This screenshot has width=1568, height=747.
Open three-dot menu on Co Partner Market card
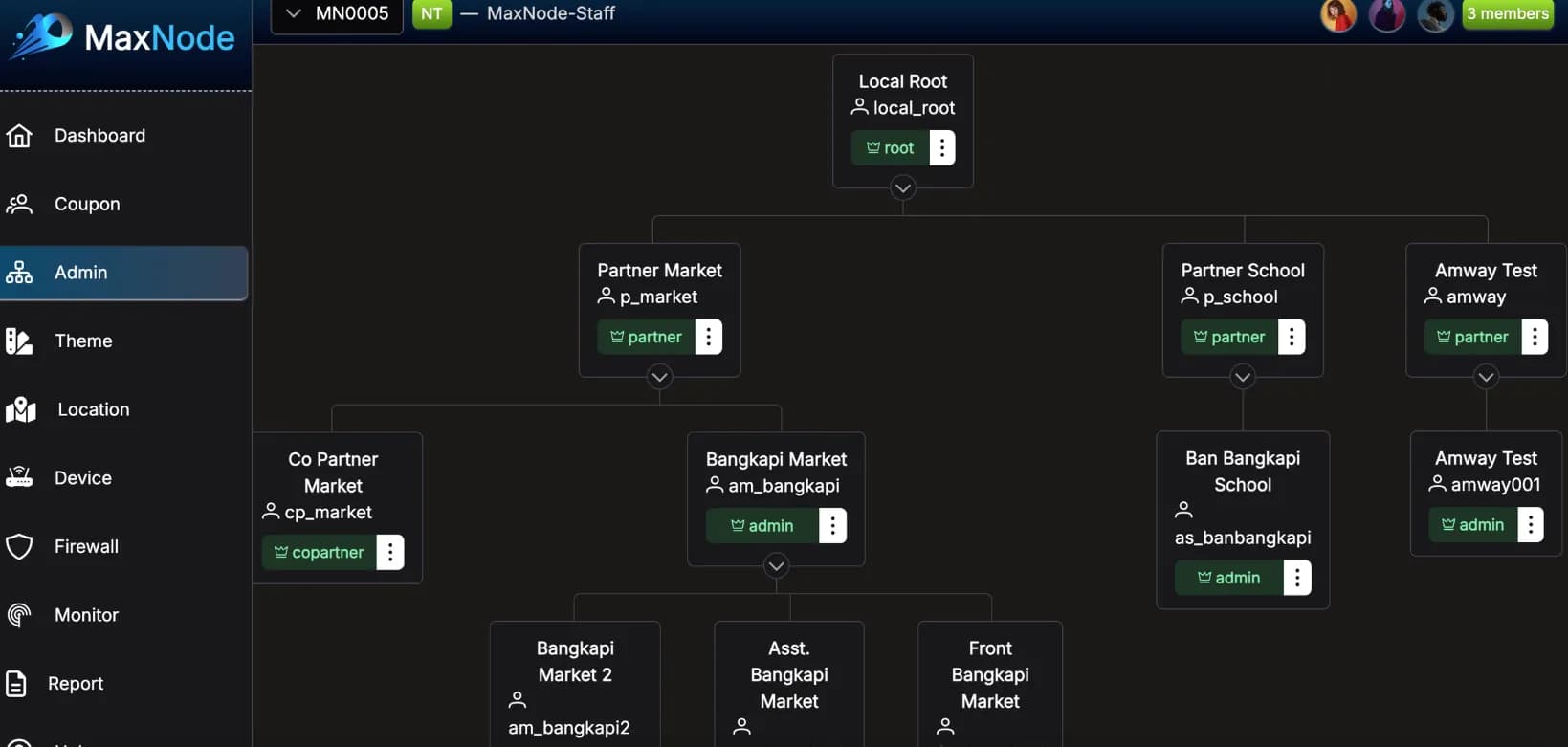point(390,552)
